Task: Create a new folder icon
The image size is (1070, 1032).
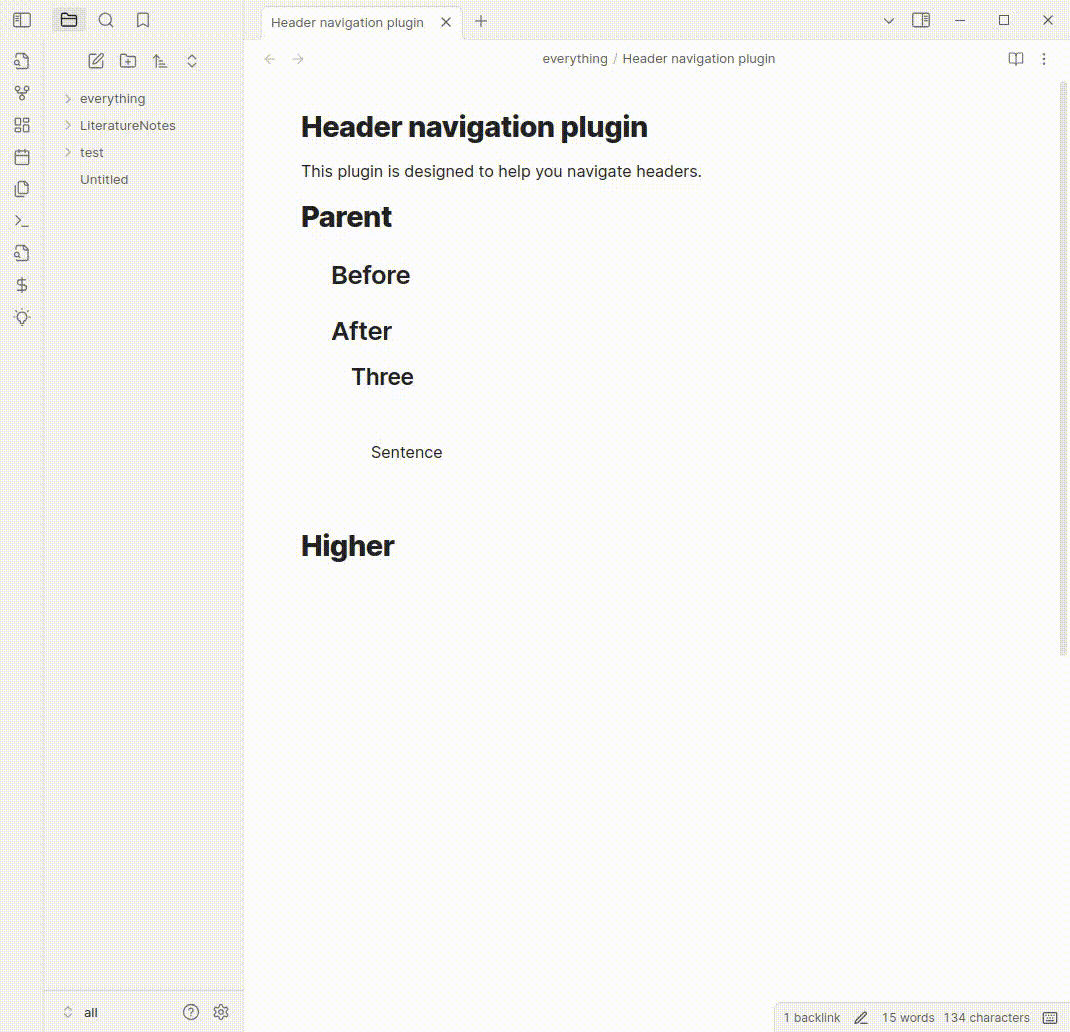Action: 128,61
